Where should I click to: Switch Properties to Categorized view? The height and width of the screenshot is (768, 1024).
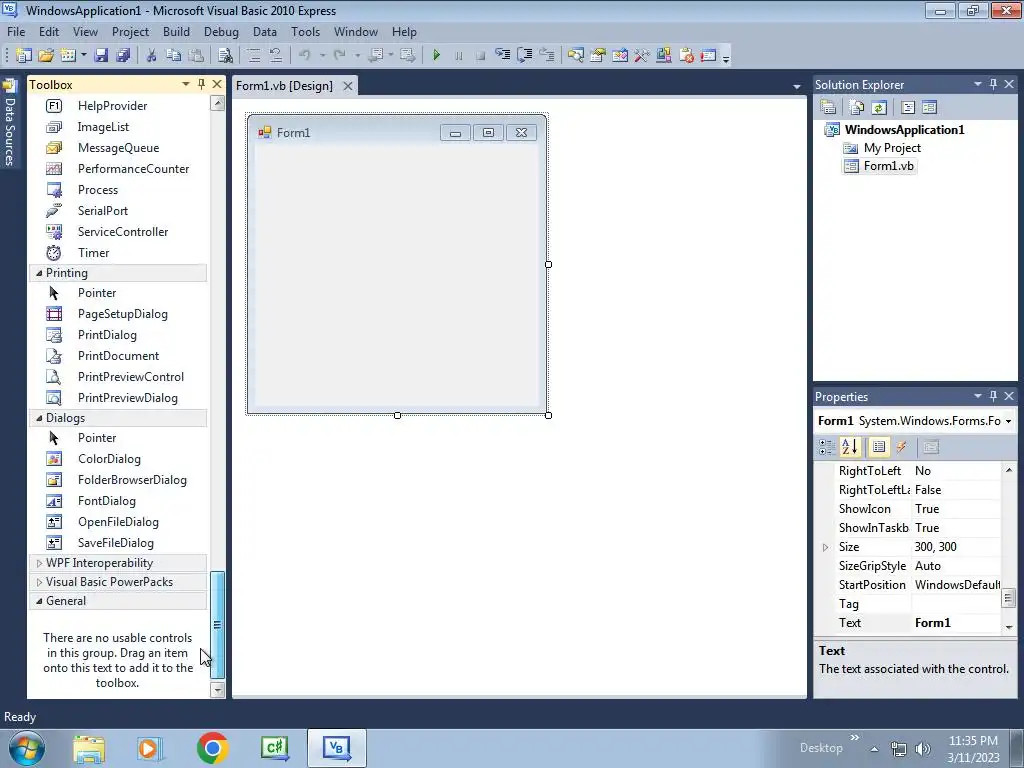827,447
